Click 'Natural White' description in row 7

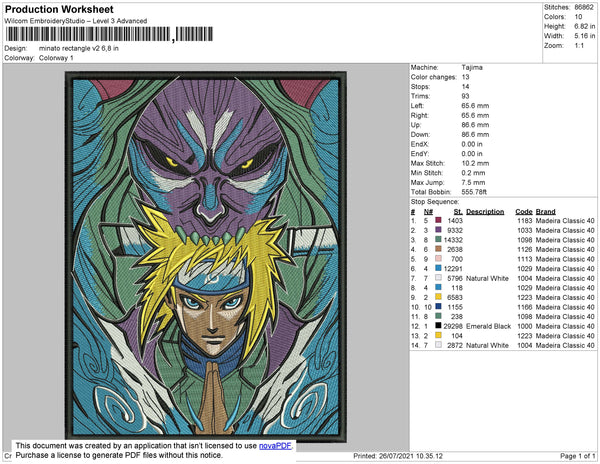[487, 278]
